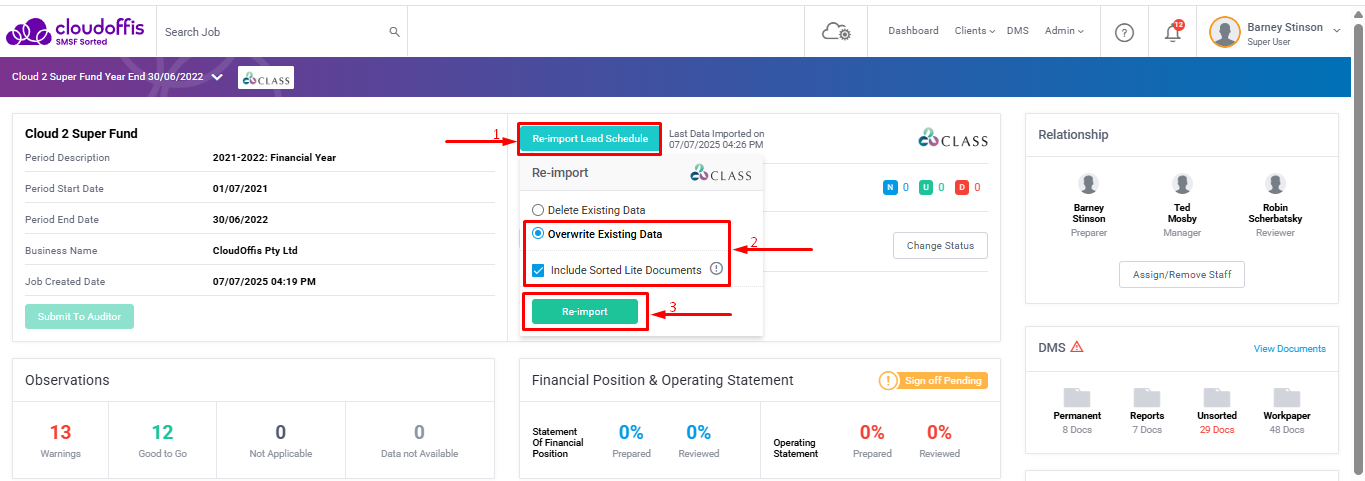This screenshot has height=481, width=1365.
Task: Click 2021-2022: Financial Year period value
Action: [x=274, y=157]
